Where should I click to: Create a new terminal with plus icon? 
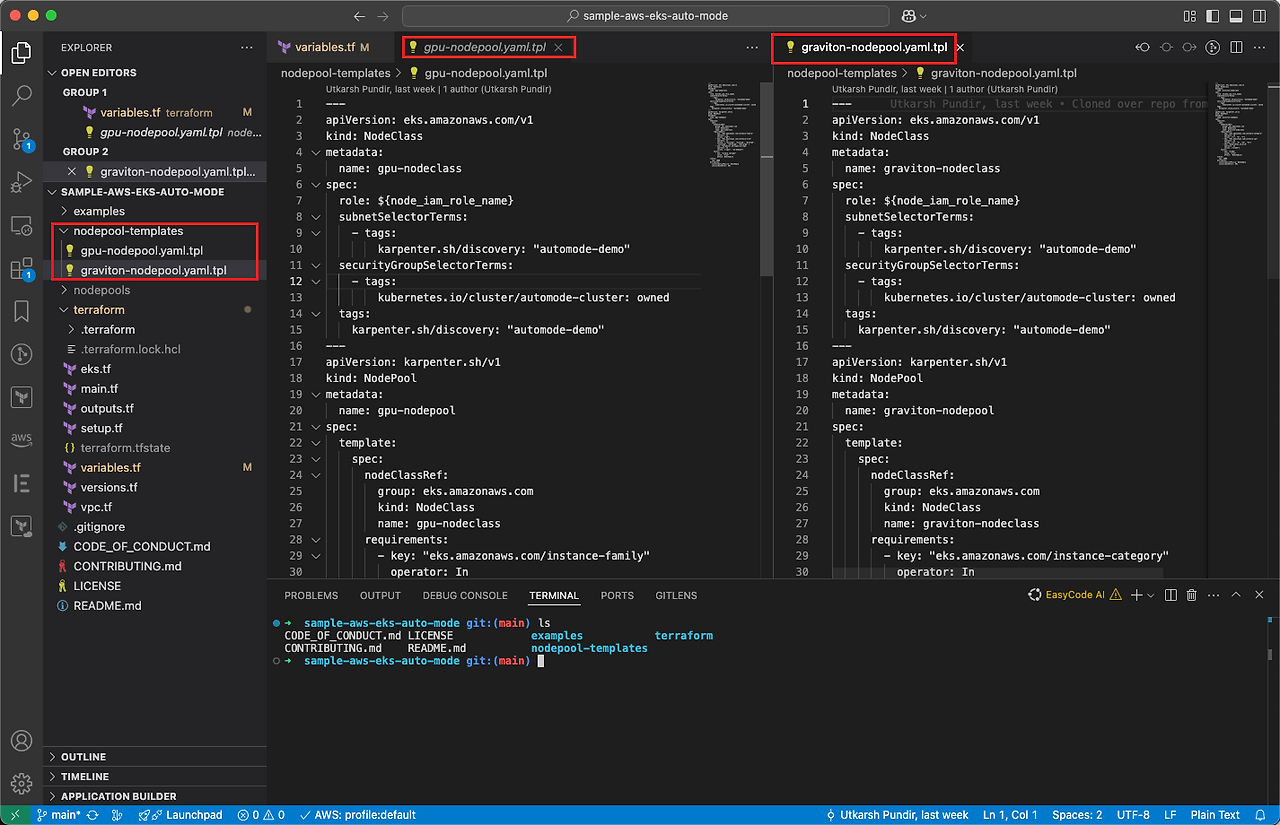(1136, 595)
